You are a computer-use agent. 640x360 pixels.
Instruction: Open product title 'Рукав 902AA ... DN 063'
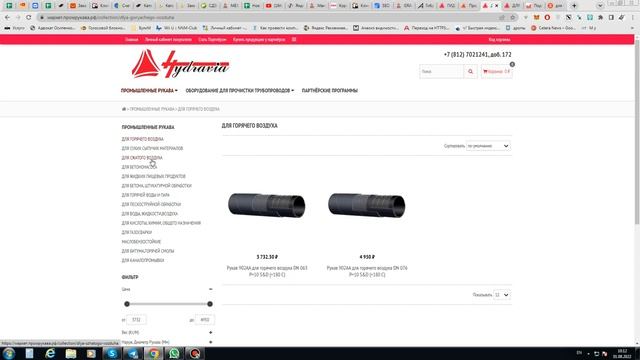(x=267, y=271)
